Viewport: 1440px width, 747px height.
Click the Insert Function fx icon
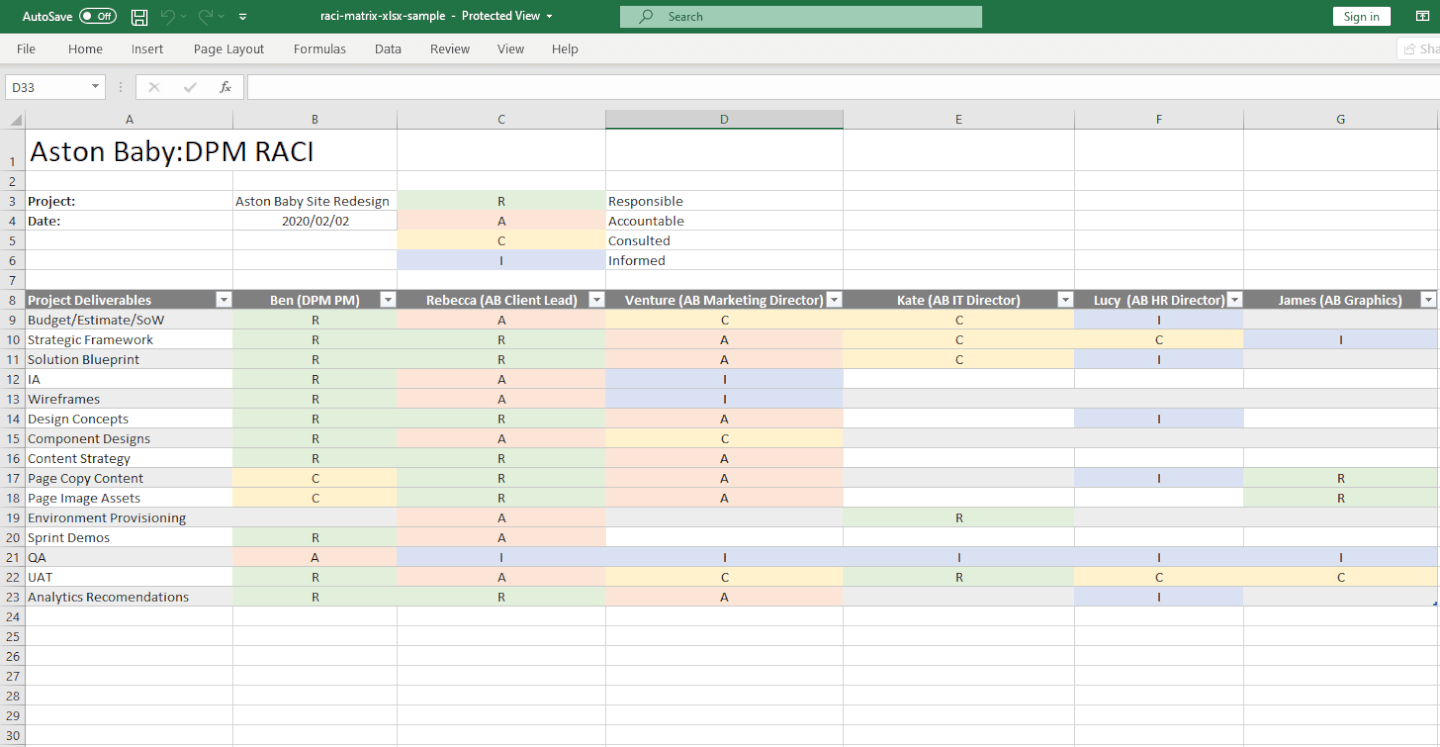[x=226, y=87]
